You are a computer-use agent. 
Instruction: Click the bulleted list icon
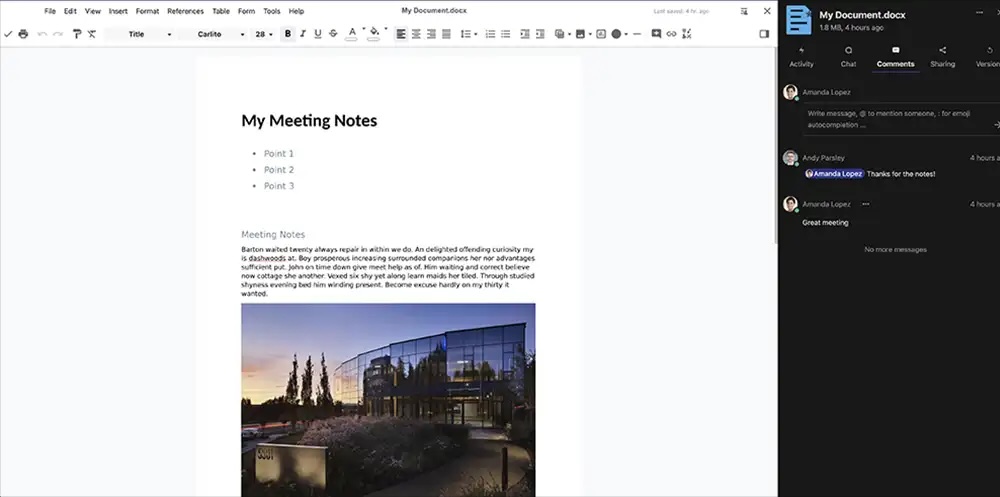[x=505, y=34]
